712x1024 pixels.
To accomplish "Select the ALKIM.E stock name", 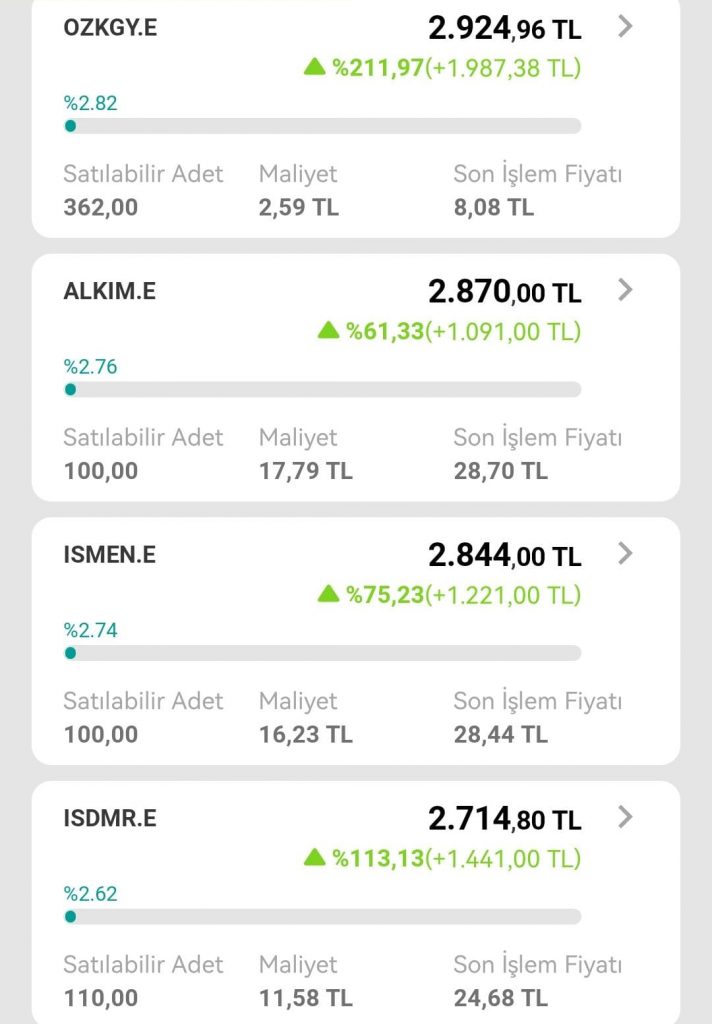I will [x=110, y=291].
